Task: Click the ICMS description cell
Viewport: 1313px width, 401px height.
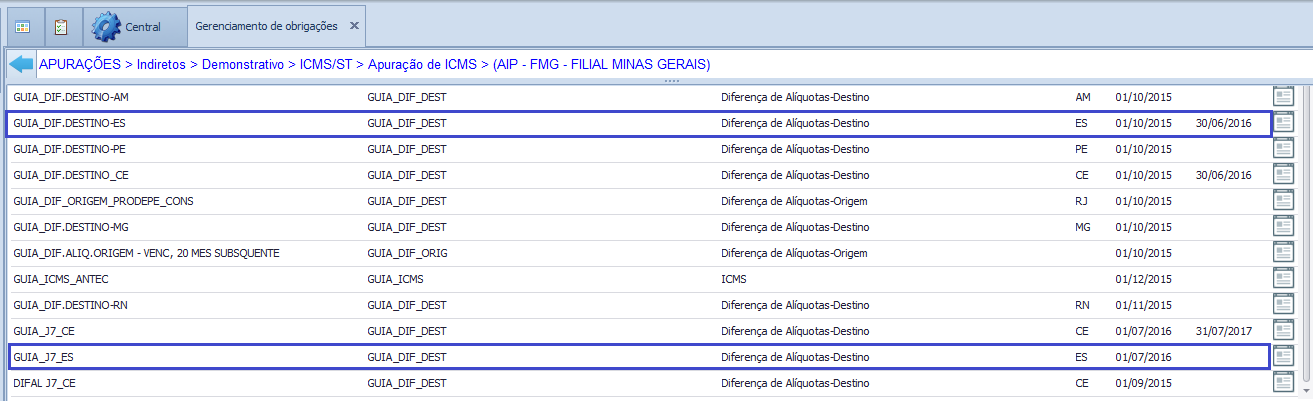Action: click(x=734, y=279)
